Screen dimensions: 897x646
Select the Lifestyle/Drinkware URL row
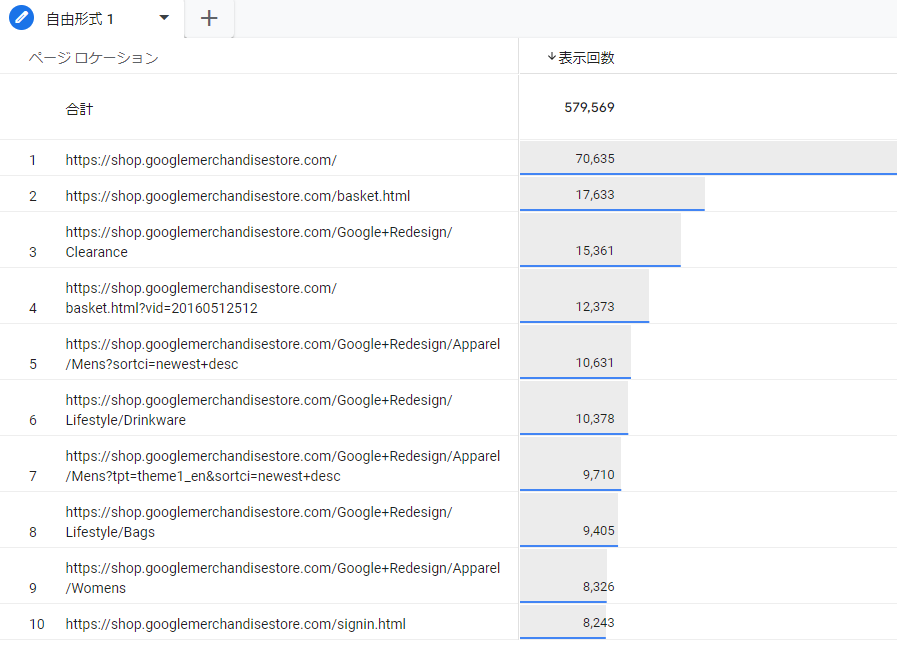pyautogui.click(x=259, y=410)
